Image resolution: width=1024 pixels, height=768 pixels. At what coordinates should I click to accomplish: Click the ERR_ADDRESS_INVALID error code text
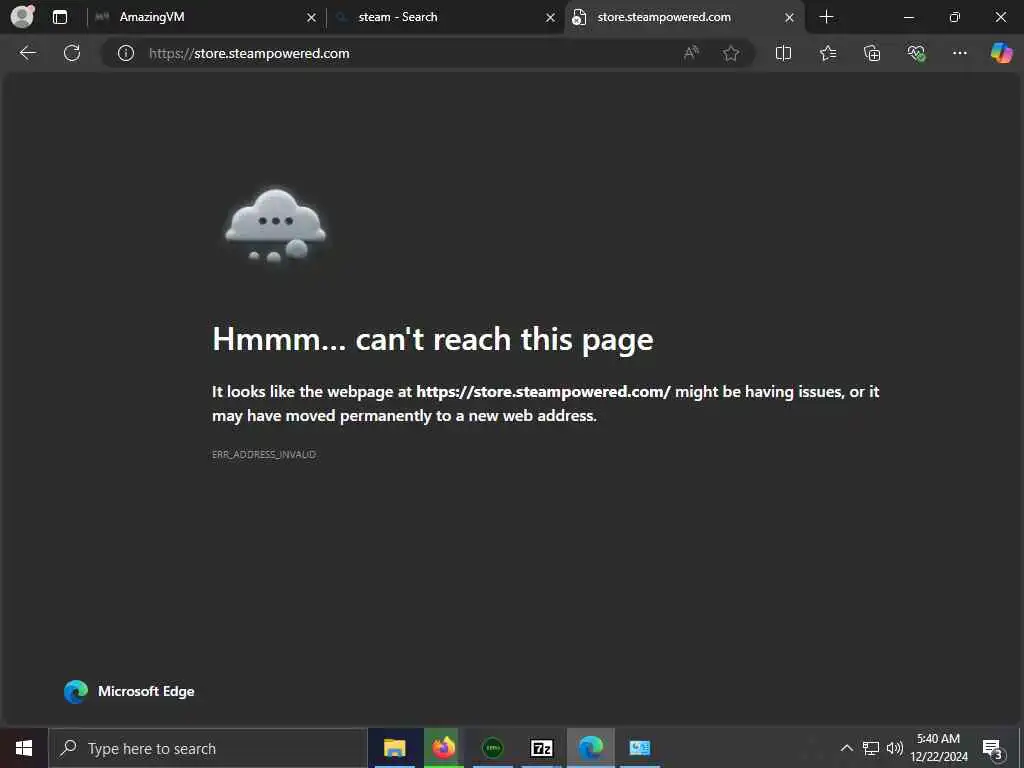pos(264,454)
